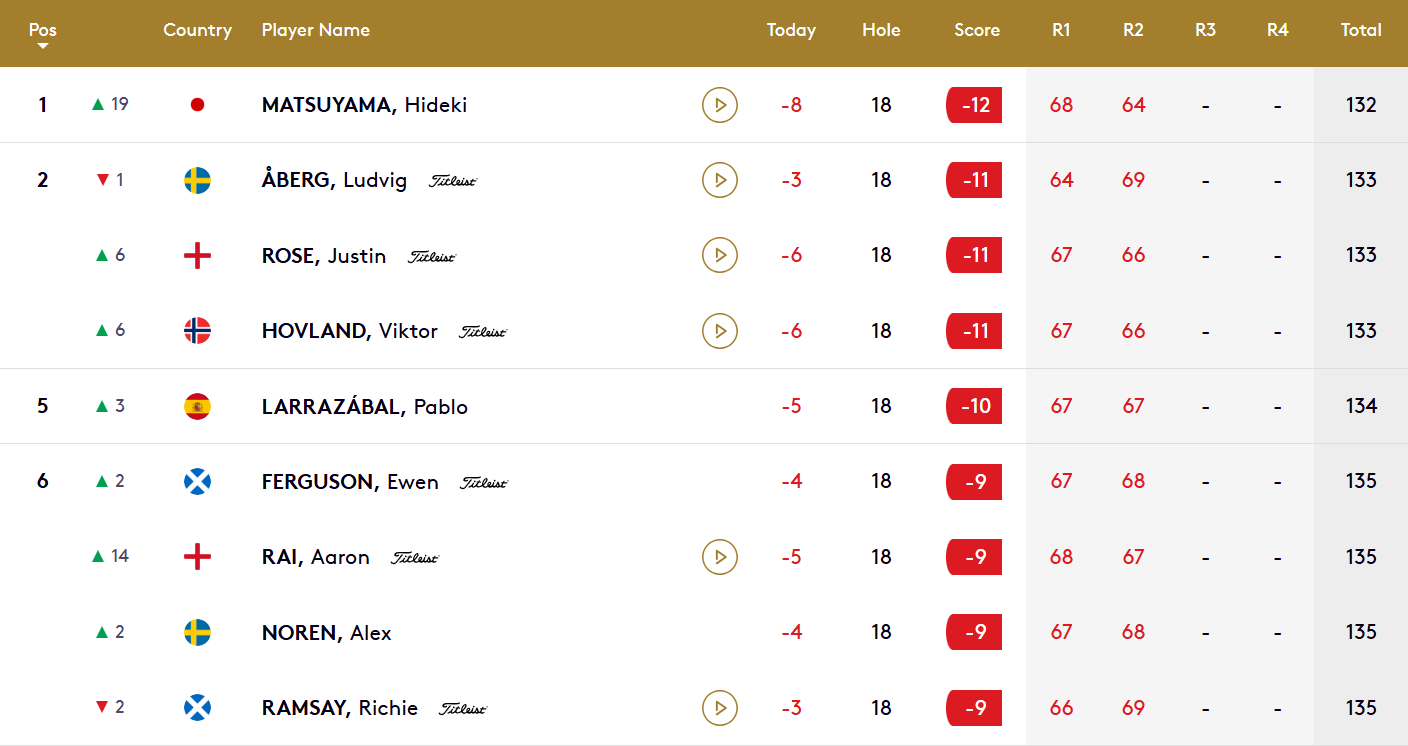Screen dimensions: 1408x746
Task: Click Scotland flag beside Ewen Ferguson
Action: click(x=197, y=481)
